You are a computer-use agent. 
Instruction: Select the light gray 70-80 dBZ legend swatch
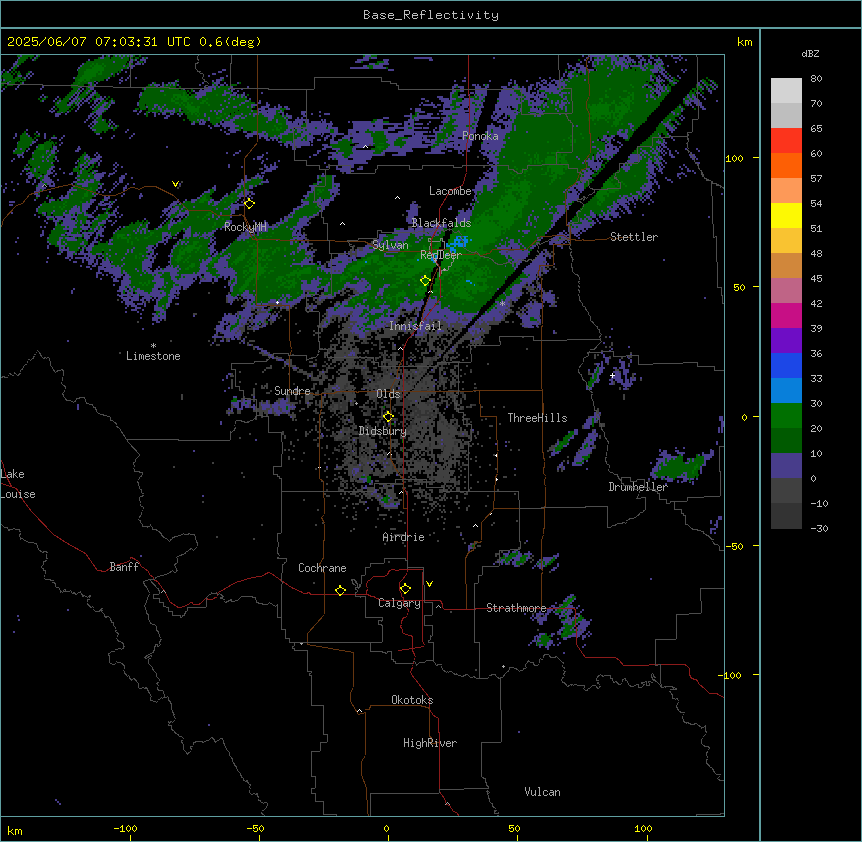(x=786, y=91)
